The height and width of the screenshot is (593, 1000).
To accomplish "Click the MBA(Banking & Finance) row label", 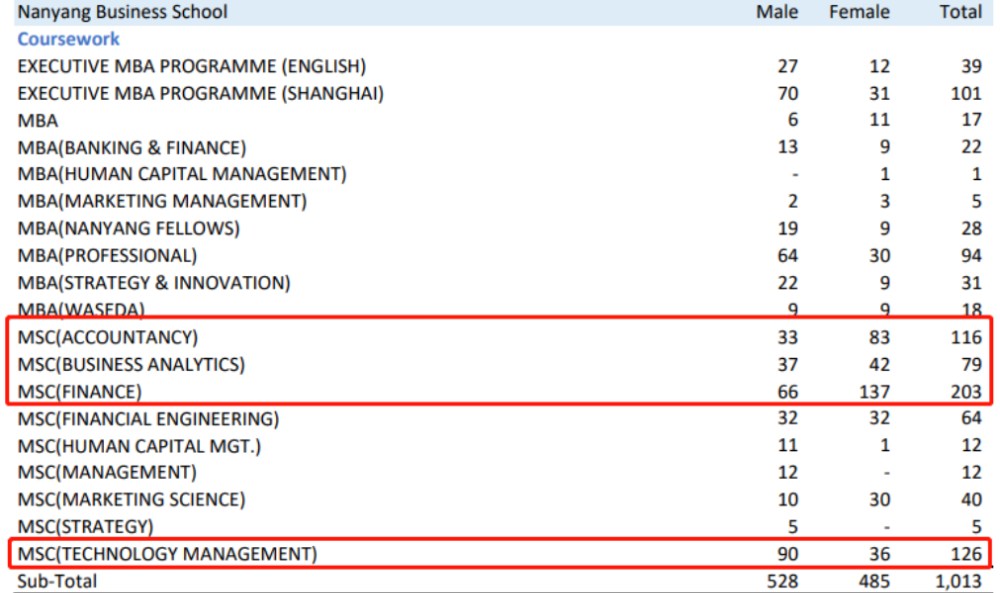I will click(x=131, y=148).
